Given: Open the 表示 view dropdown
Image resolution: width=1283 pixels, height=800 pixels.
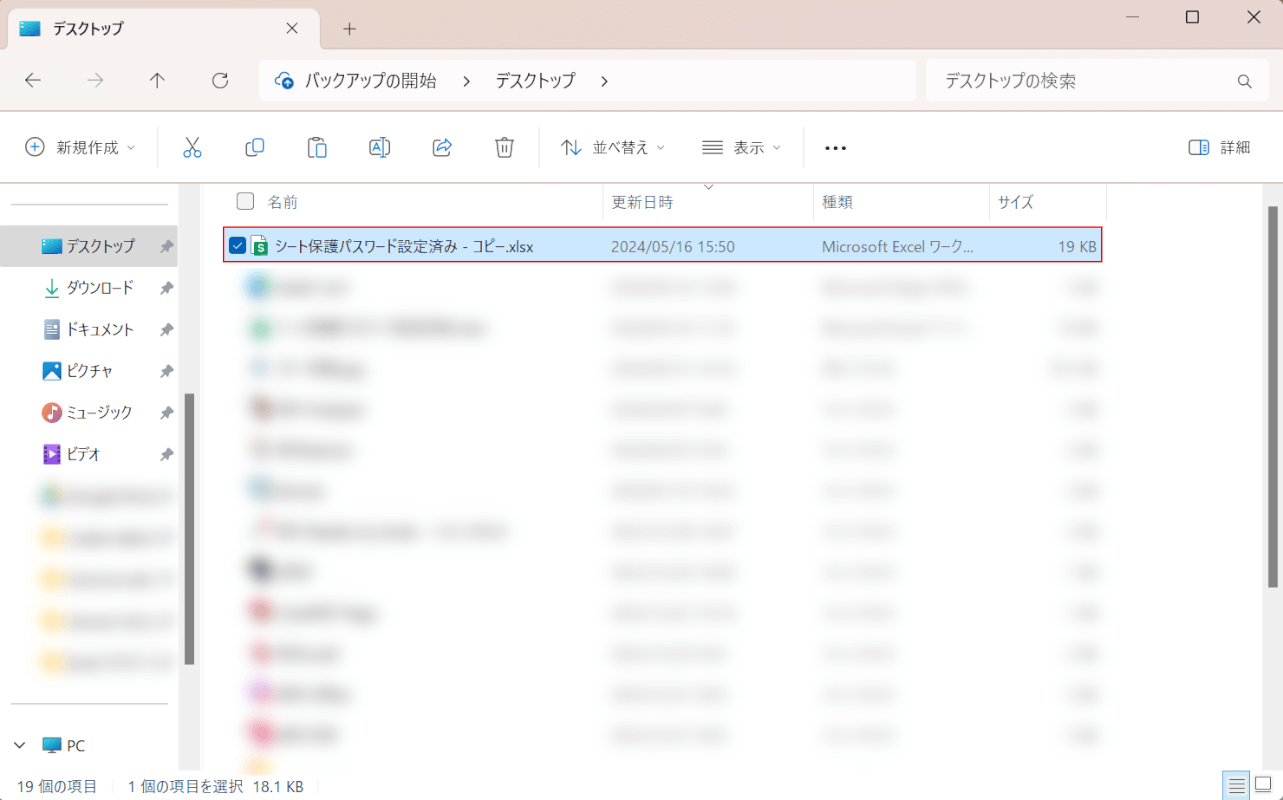Looking at the screenshot, I should coord(741,147).
